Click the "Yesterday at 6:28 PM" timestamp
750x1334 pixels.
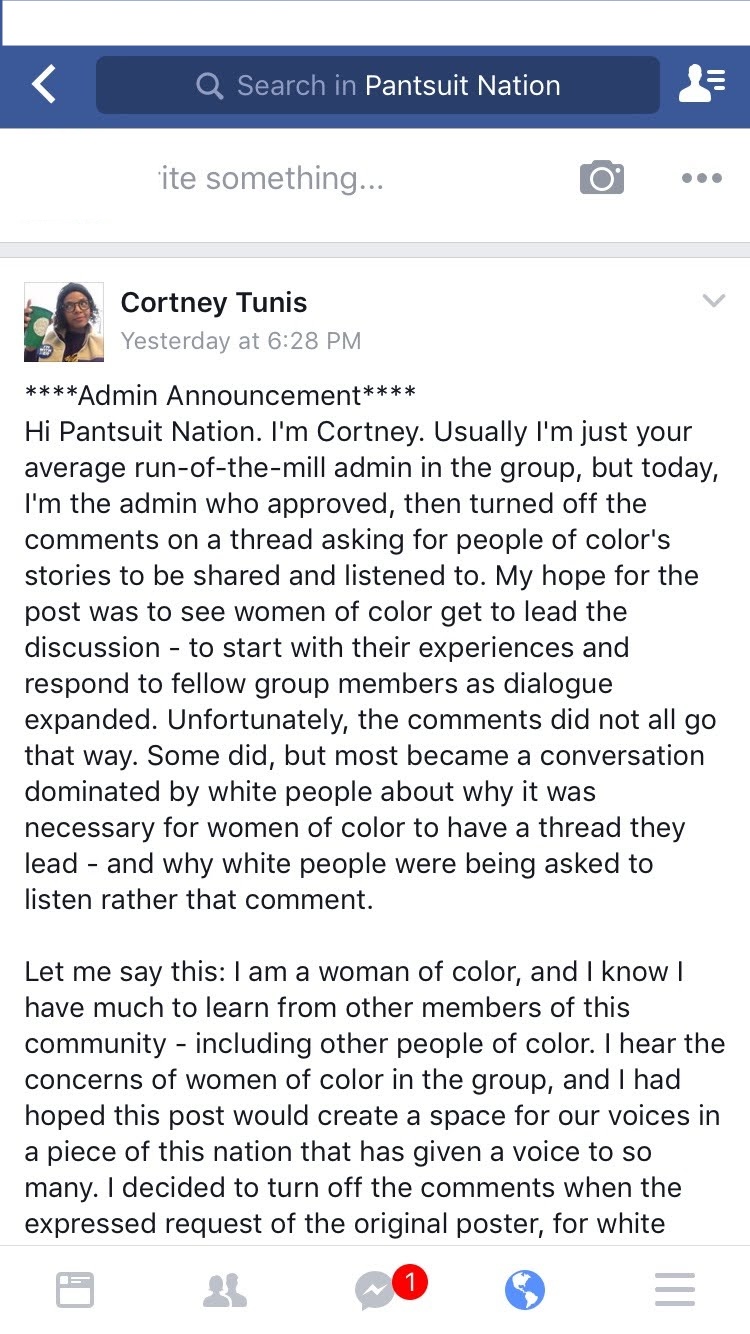(x=241, y=341)
